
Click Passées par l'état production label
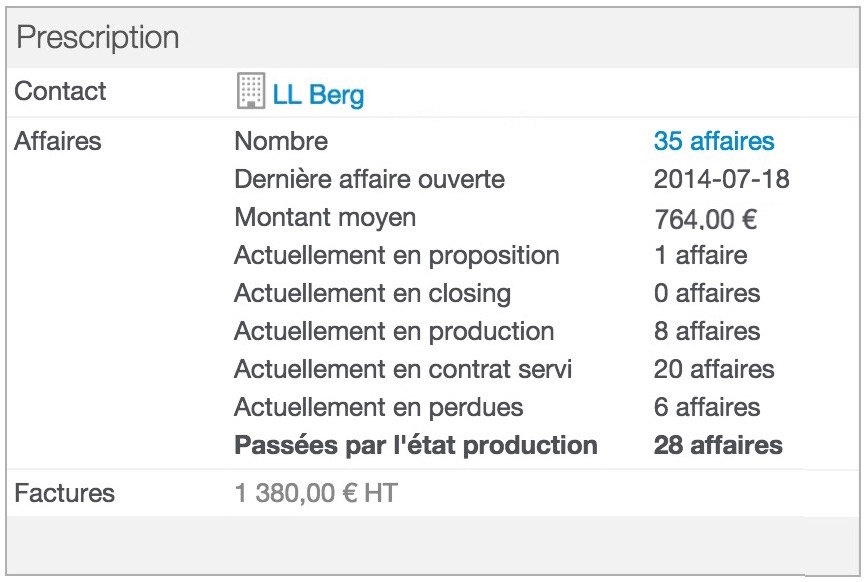pyautogui.click(x=416, y=445)
